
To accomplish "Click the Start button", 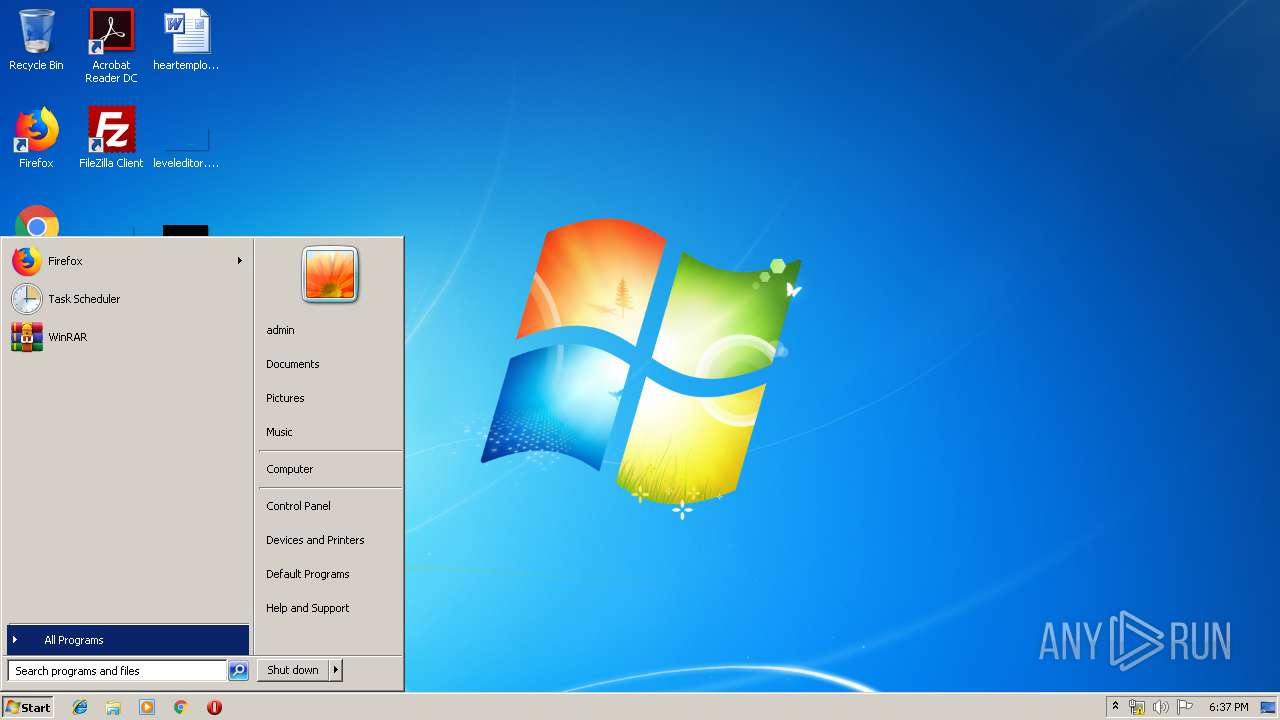I will coord(28,707).
